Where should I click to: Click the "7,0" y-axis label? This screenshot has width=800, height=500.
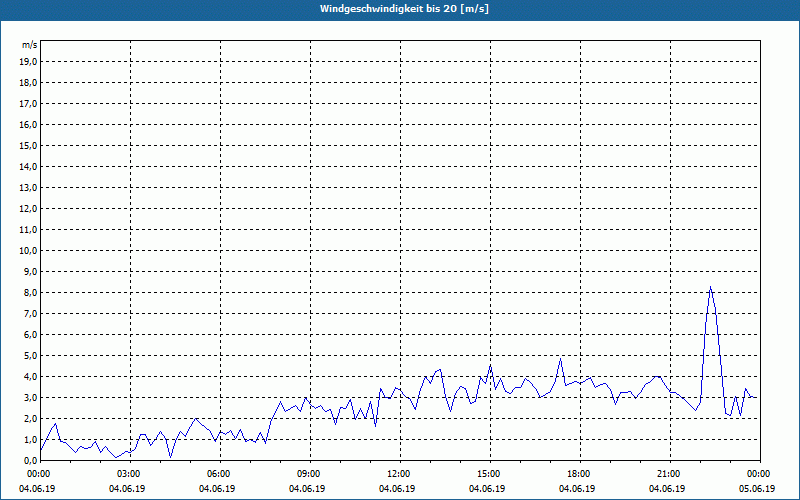[30, 314]
